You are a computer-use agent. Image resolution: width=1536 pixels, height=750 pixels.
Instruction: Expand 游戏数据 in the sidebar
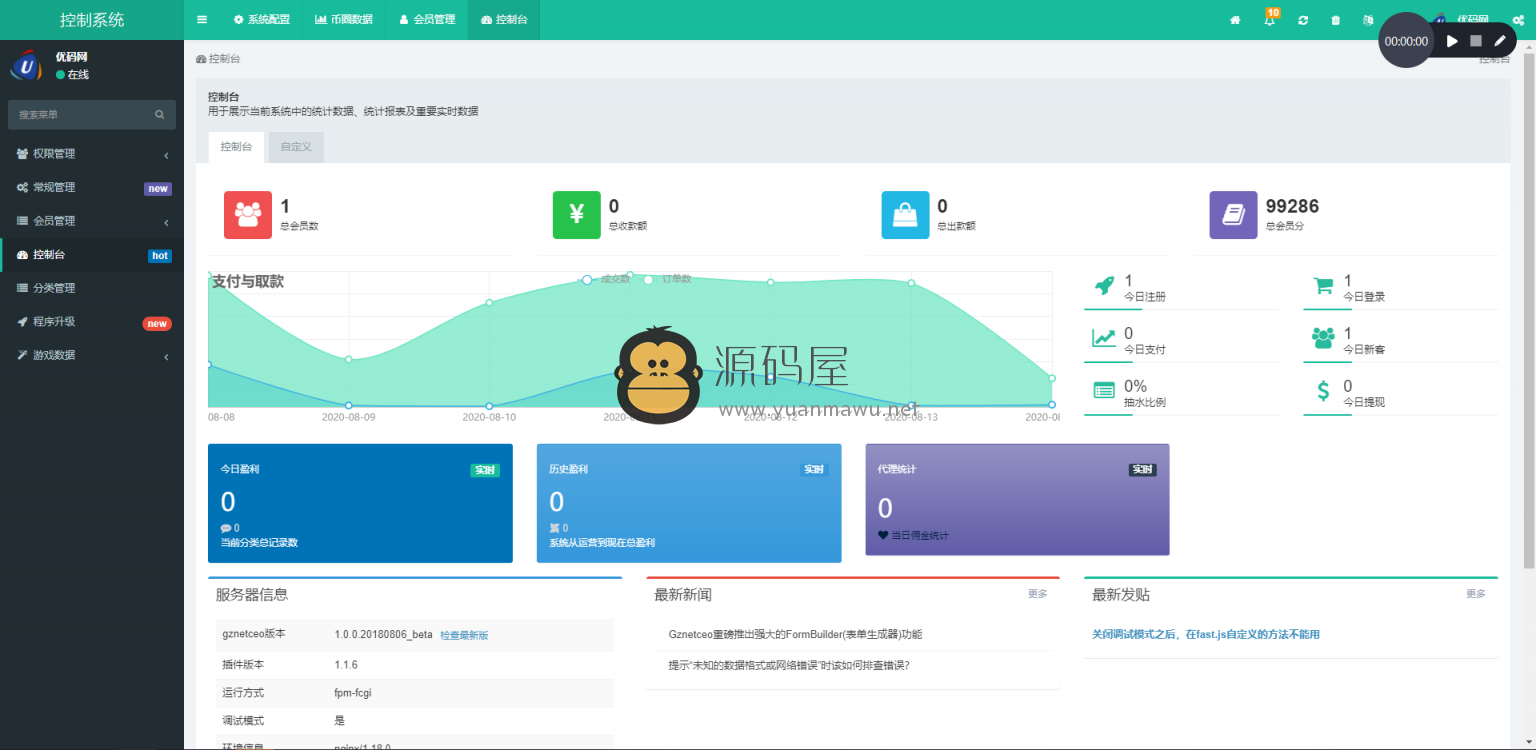(92, 355)
